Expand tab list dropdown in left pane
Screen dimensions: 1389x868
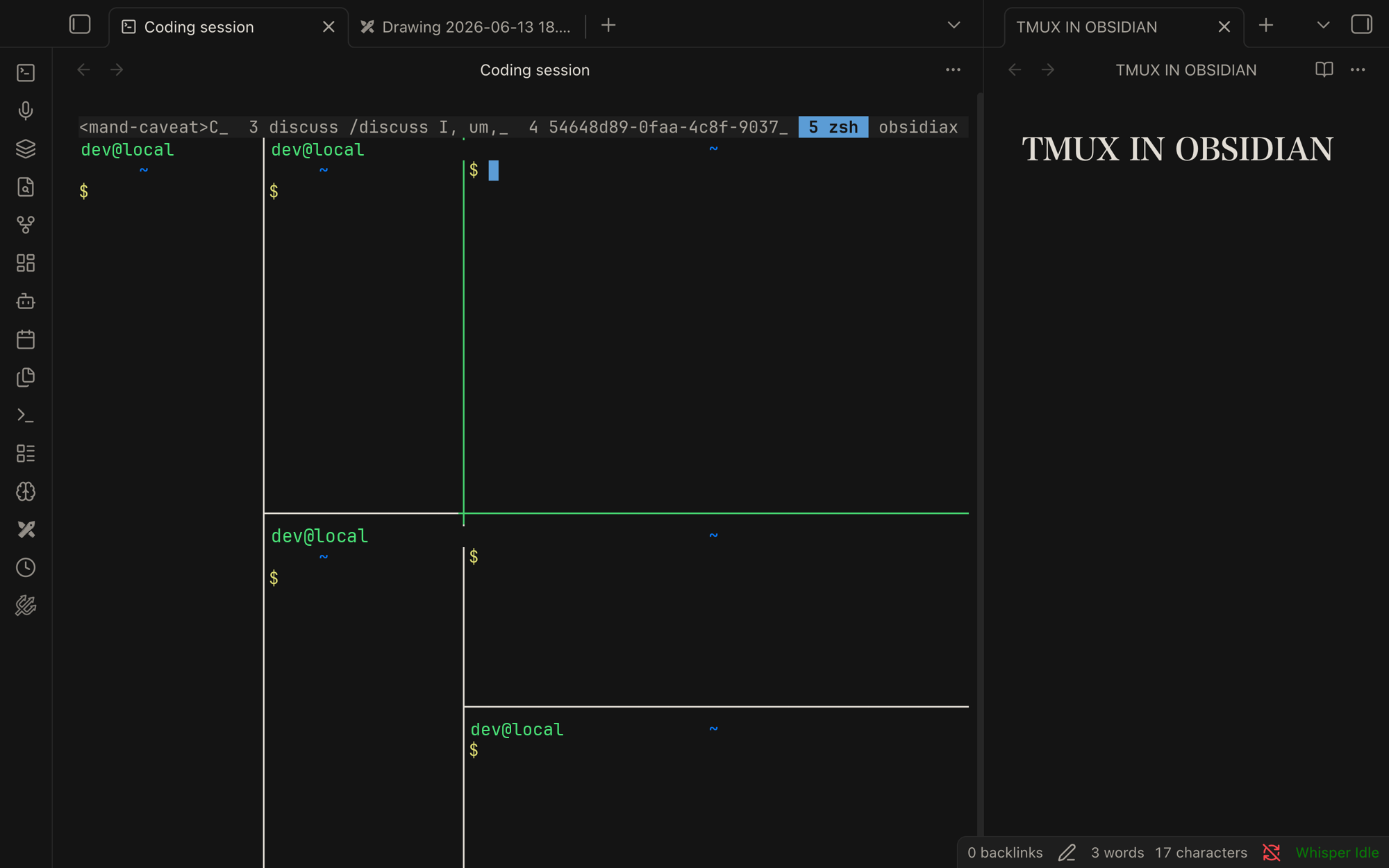click(954, 26)
